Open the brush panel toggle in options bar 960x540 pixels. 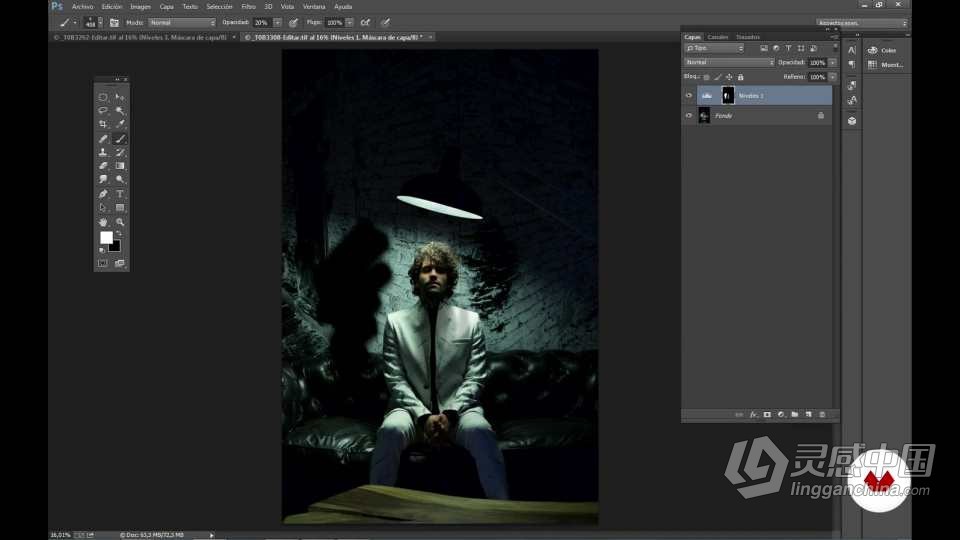114,23
